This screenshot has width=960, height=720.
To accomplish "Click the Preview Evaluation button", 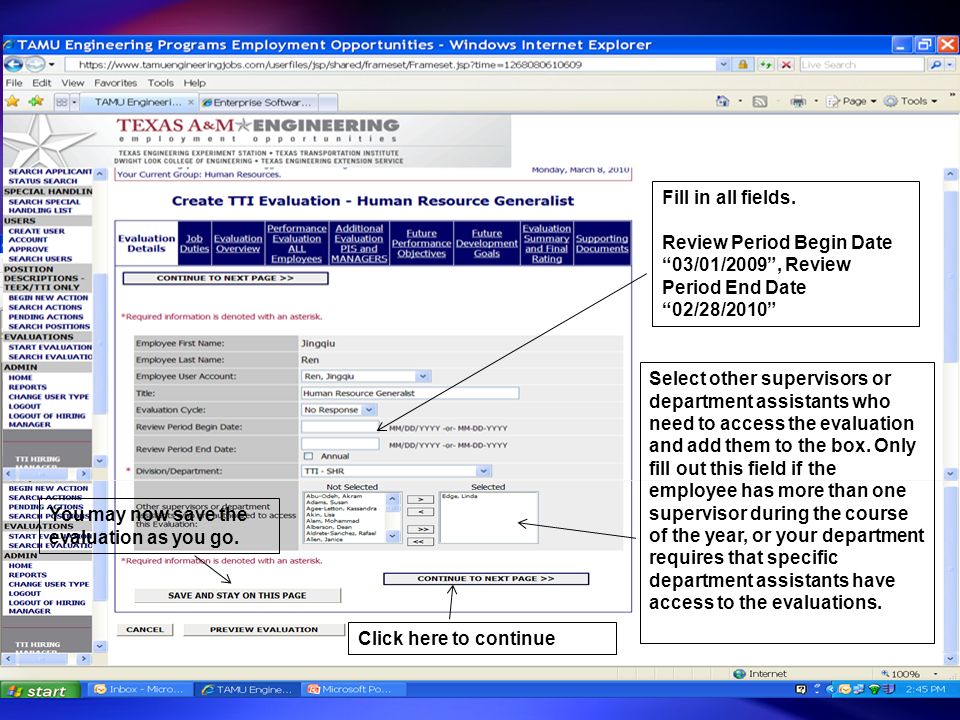I will [264, 629].
